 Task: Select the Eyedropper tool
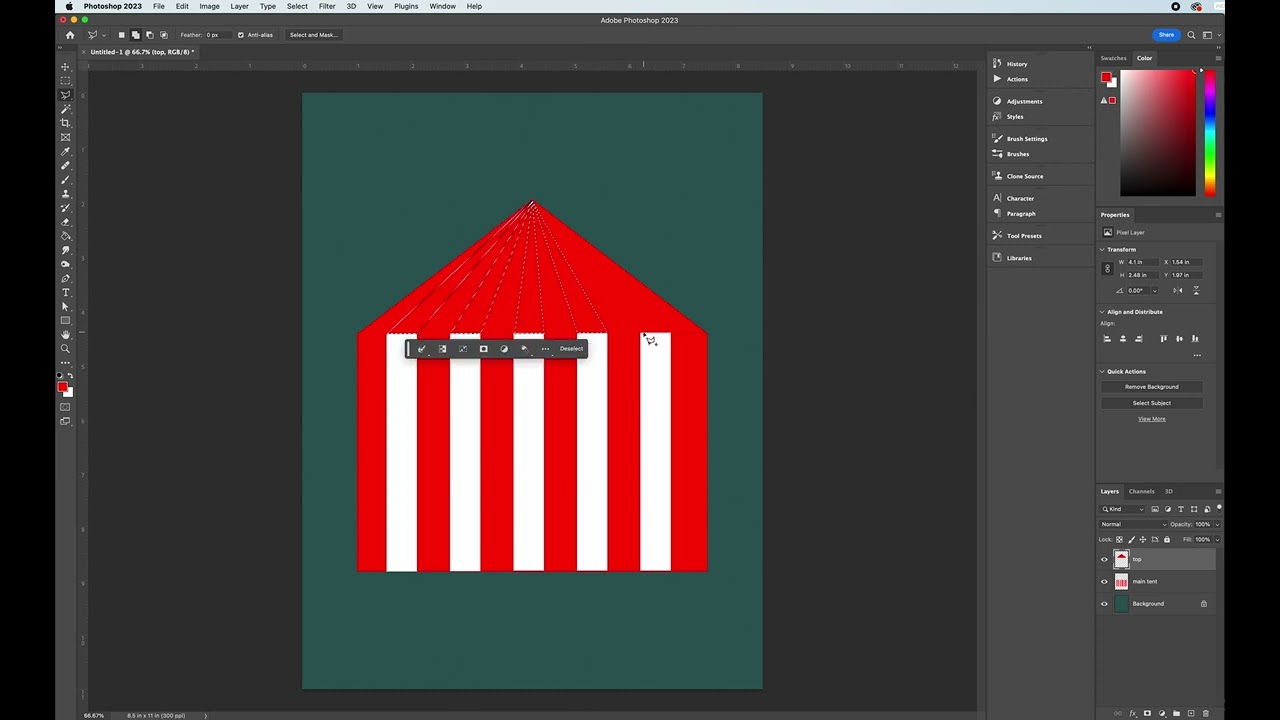pyautogui.click(x=66, y=152)
